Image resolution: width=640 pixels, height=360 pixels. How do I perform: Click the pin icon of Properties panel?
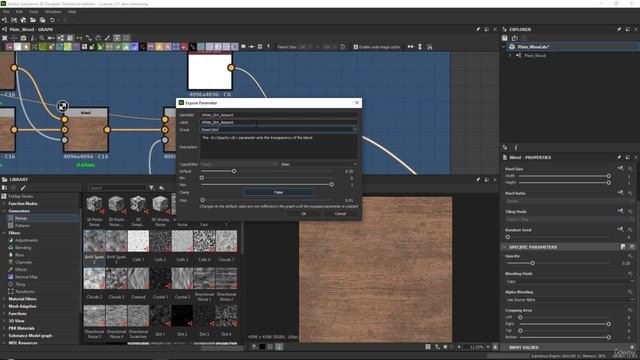[619, 157]
